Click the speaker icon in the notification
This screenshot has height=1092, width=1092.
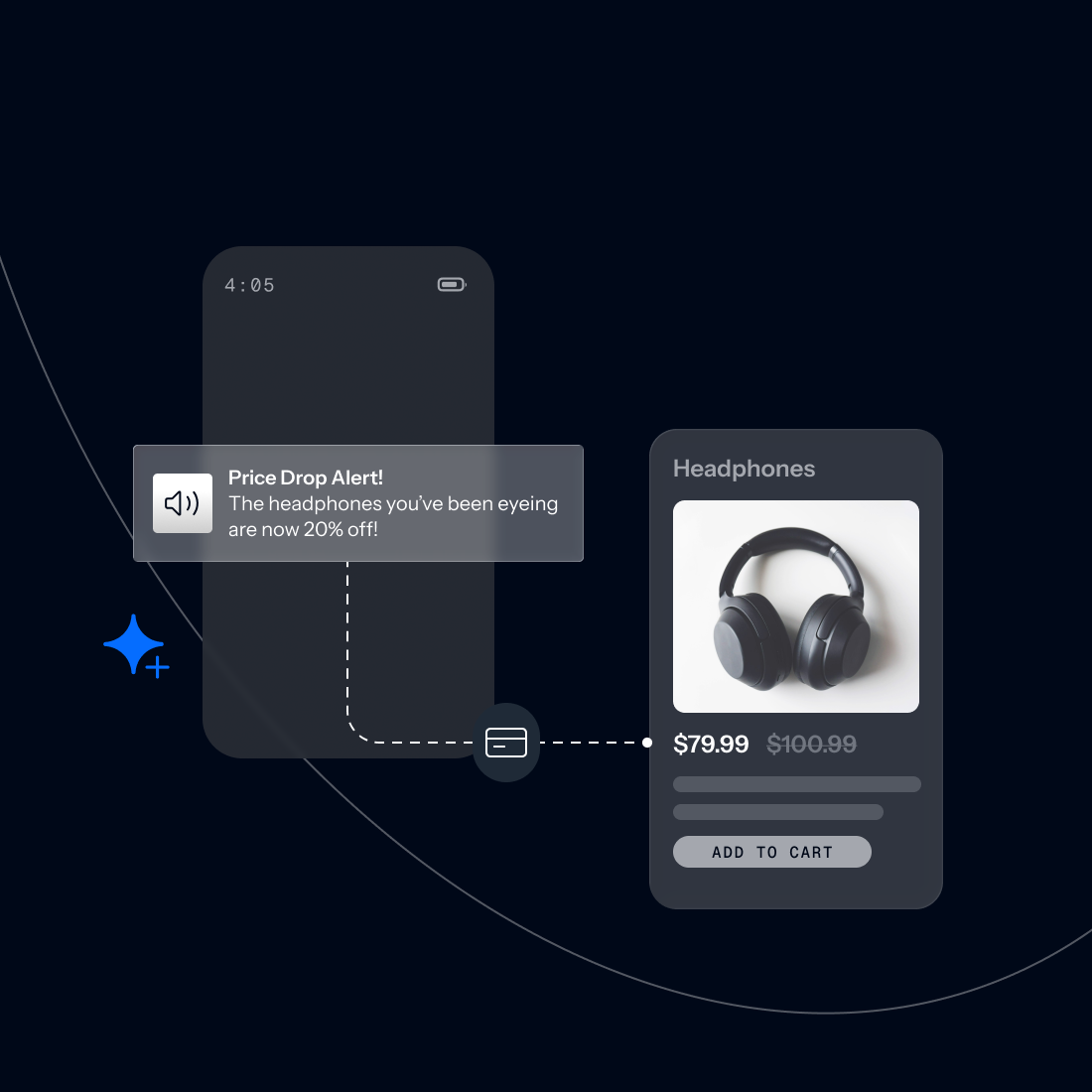pyautogui.click(x=182, y=503)
